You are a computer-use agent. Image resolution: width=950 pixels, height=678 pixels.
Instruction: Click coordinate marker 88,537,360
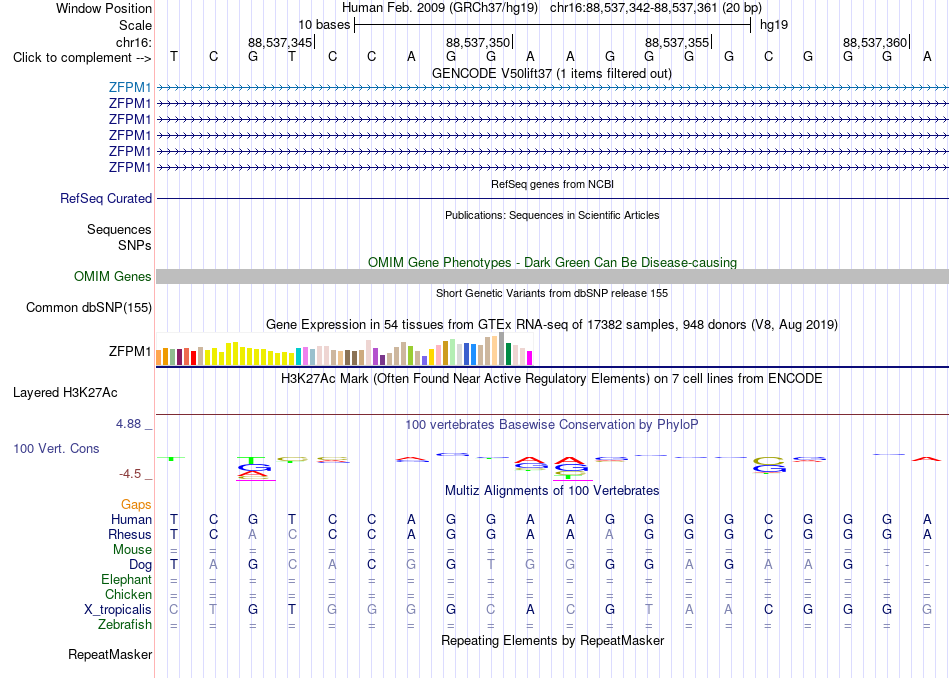coord(875,42)
